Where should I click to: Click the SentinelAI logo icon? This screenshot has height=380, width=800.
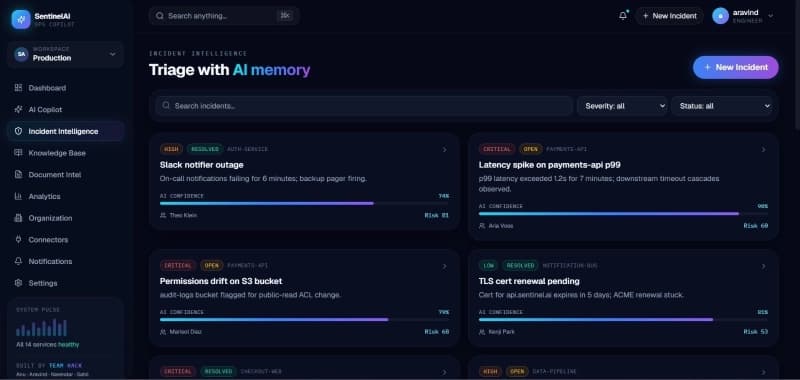tap(21, 19)
